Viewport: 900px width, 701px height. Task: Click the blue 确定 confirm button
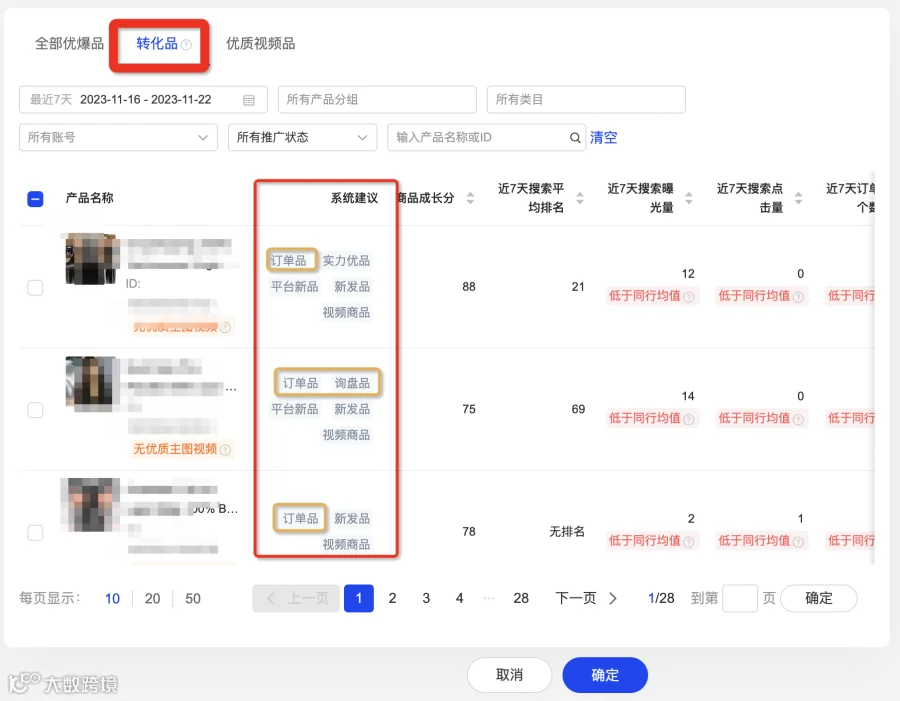(x=605, y=675)
